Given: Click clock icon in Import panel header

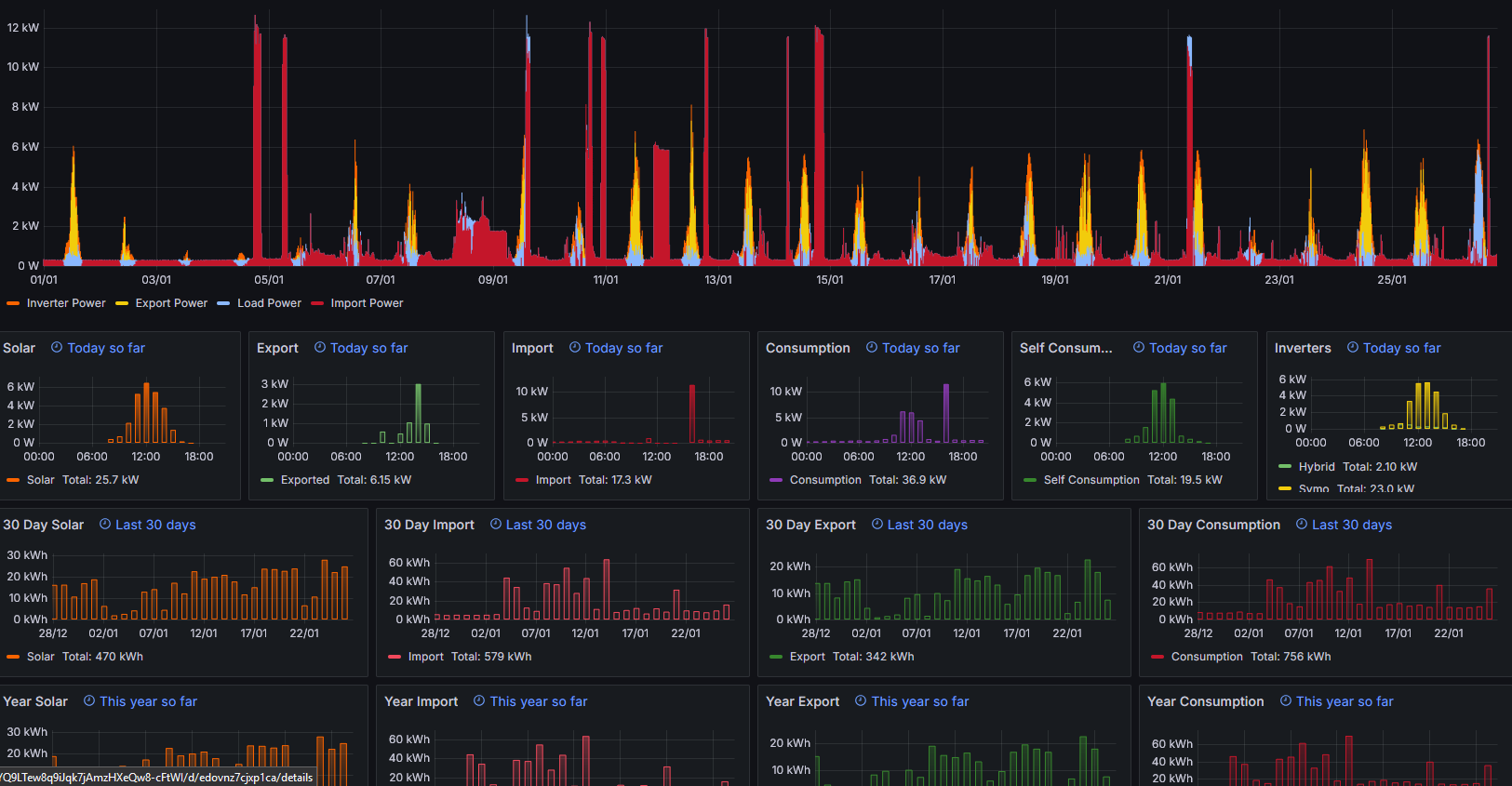Looking at the screenshot, I should [575, 347].
